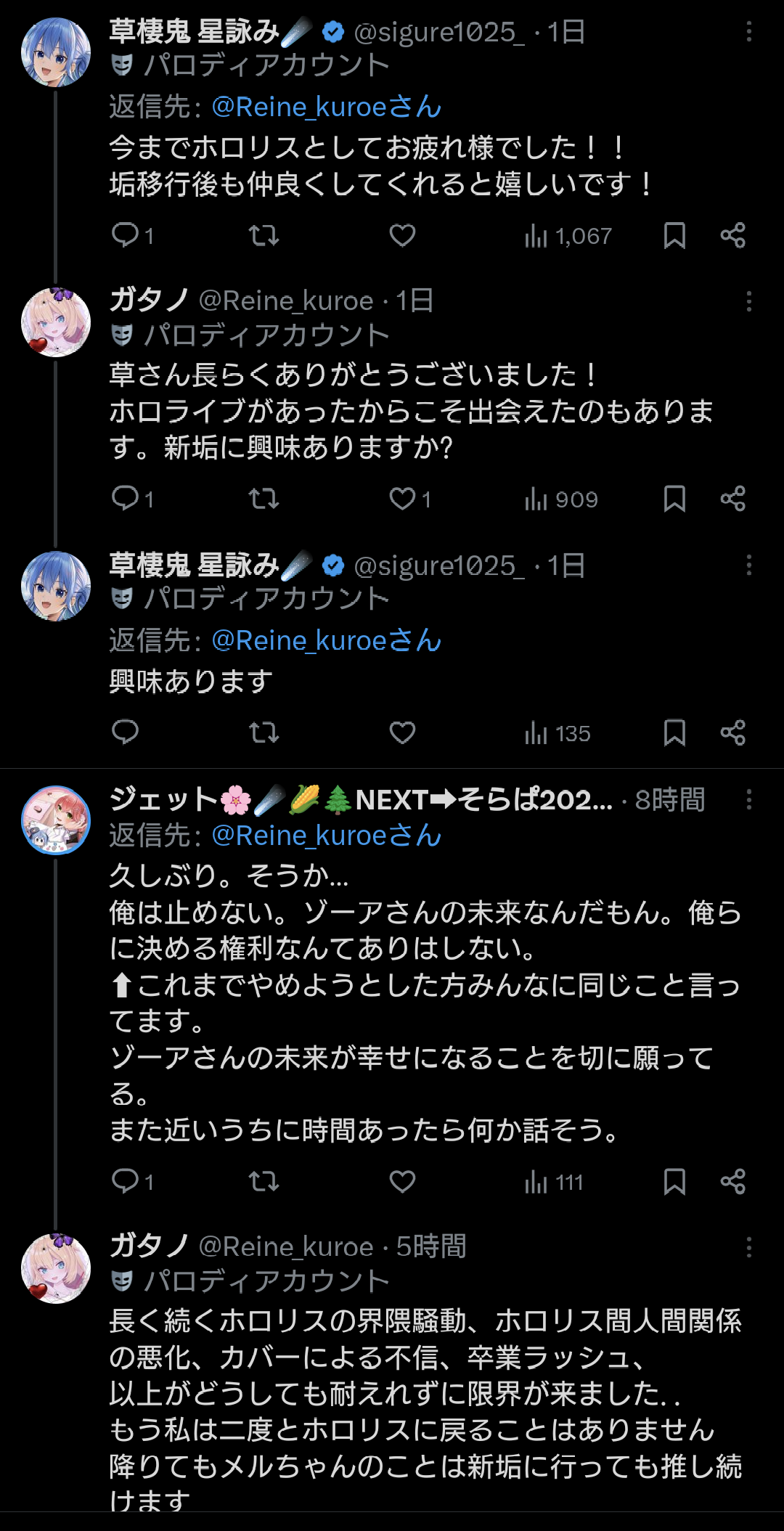Like the 興味あります tweet
Image resolution: width=784 pixels, height=1531 pixels.
(402, 732)
